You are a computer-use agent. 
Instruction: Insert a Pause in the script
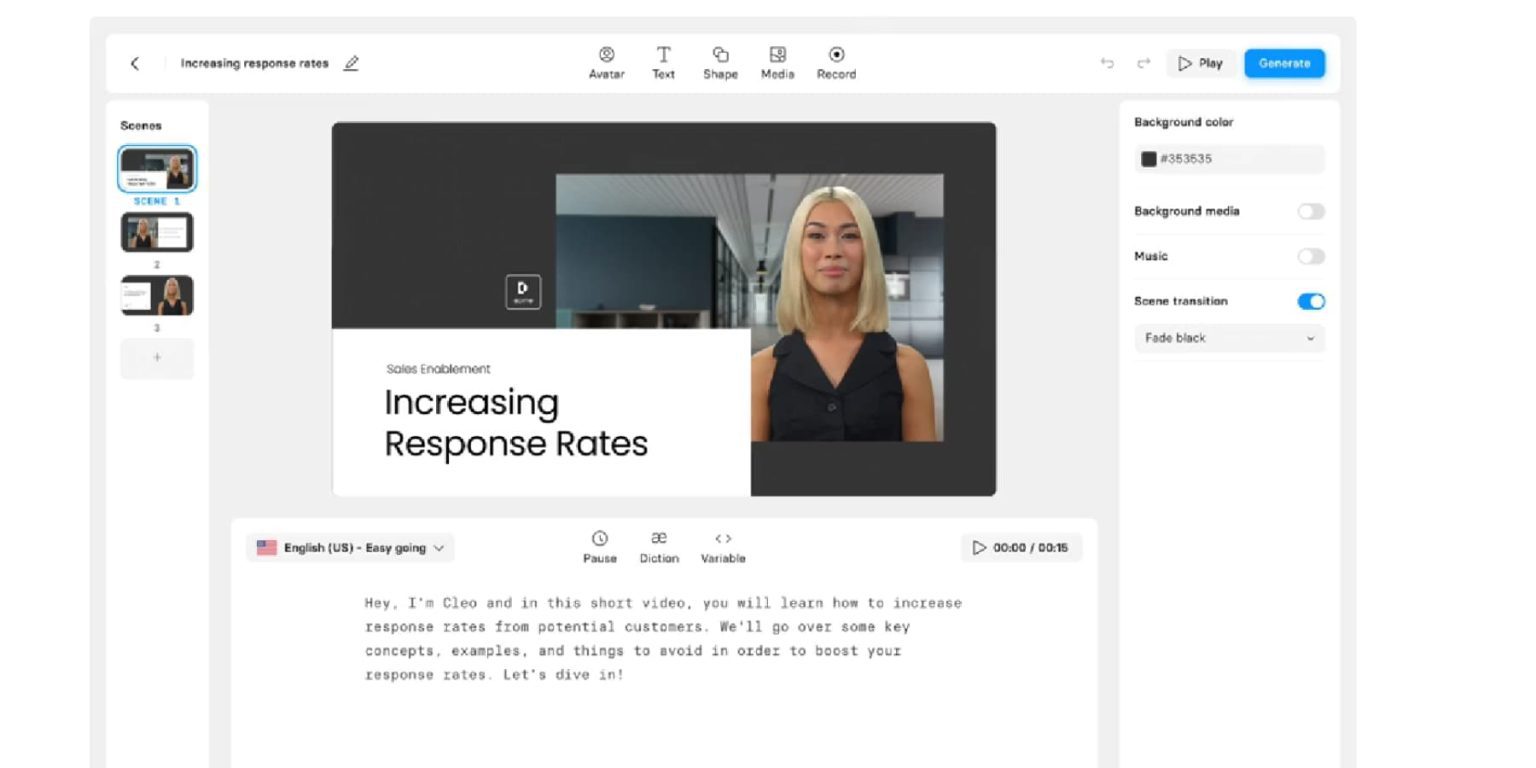click(599, 539)
